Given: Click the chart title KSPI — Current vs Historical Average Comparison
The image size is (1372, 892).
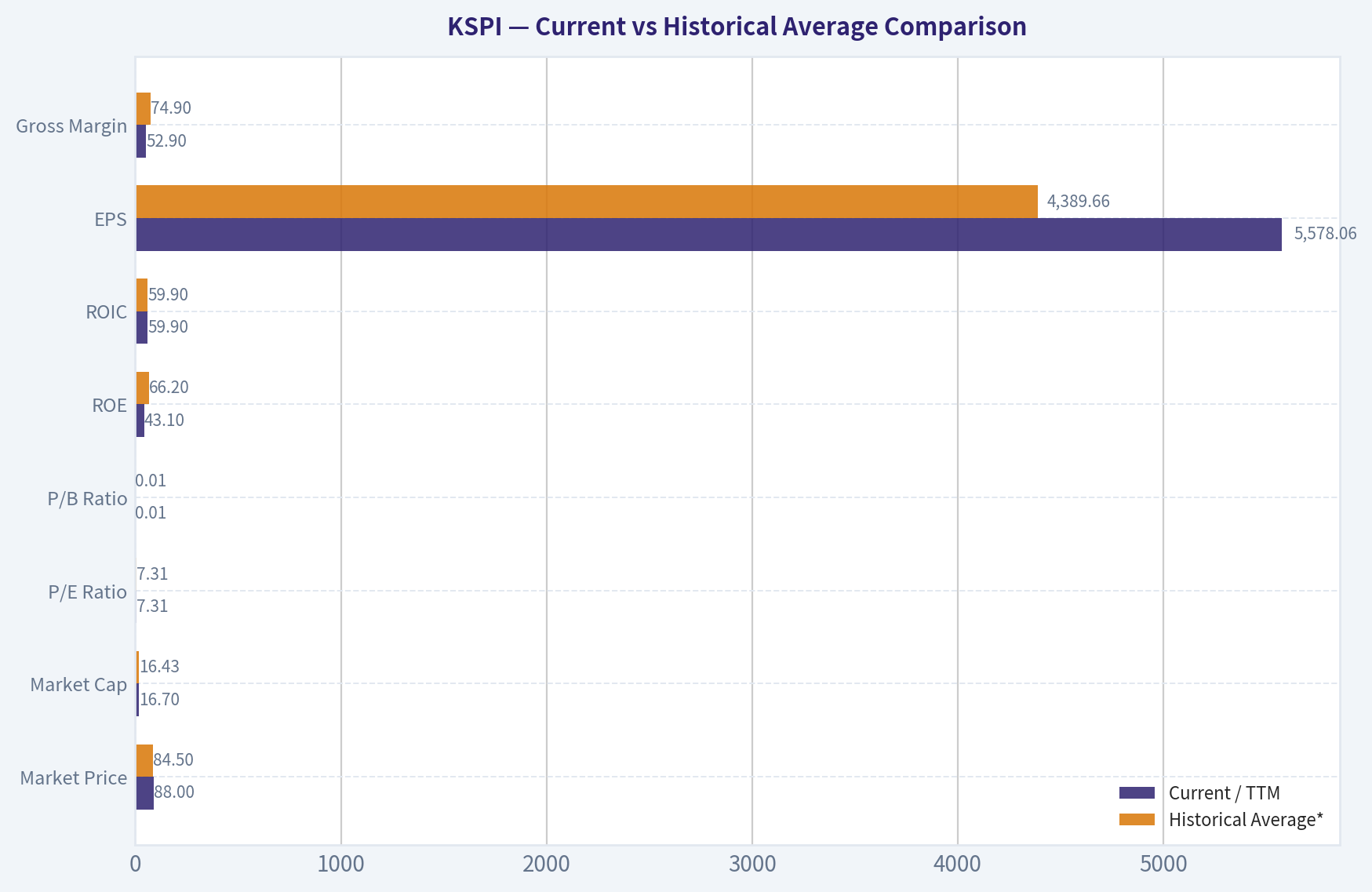Looking at the screenshot, I should pyautogui.click(x=737, y=27).
